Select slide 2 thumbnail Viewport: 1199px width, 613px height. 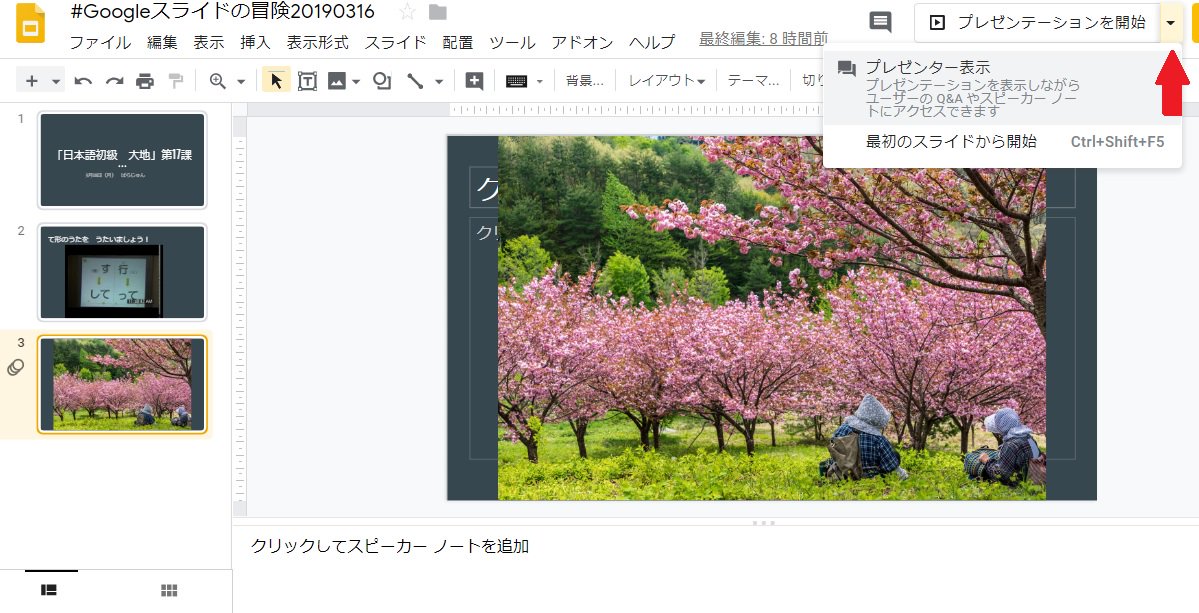click(122, 272)
